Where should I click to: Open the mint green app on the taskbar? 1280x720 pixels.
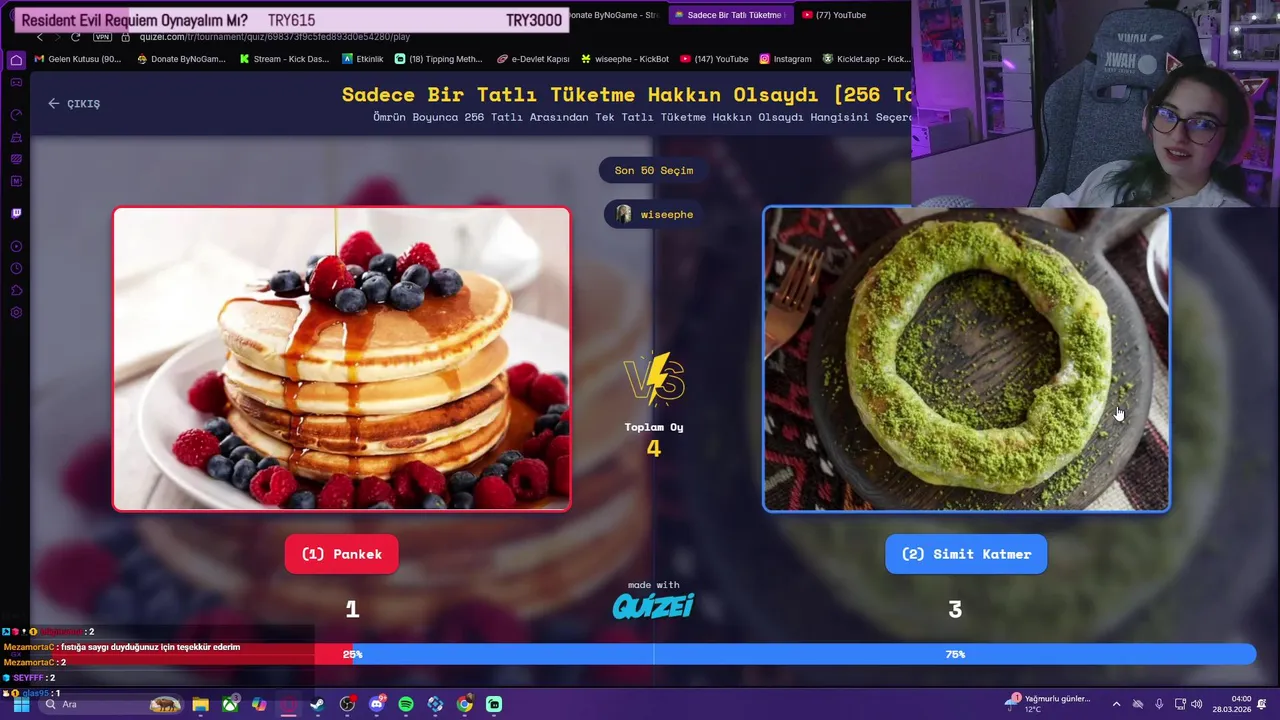click(x=494, y=704)
